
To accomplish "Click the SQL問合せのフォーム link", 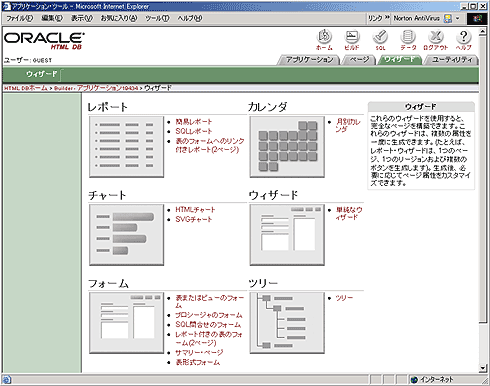I will tap(208, 324).
